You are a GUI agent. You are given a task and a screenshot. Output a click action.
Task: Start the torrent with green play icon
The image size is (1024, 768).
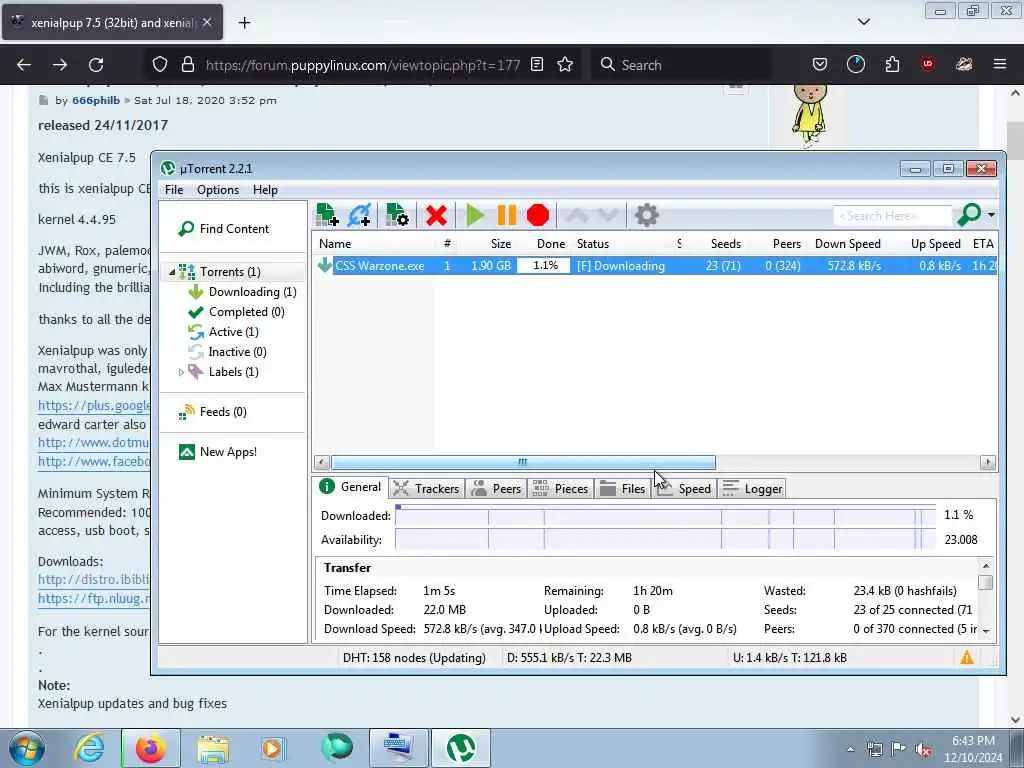click(475, 216)
